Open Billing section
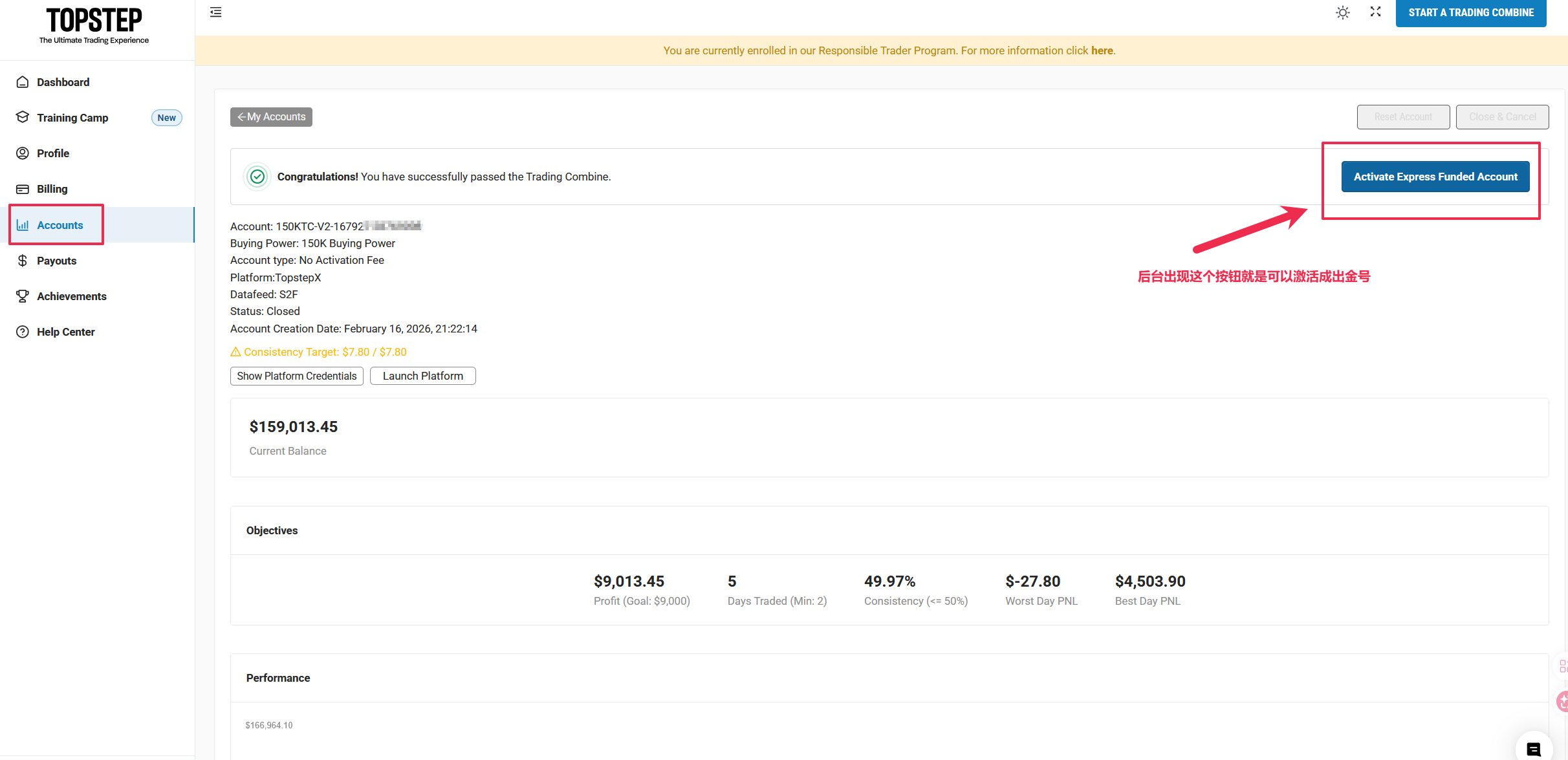The height and width of the screenshot is (760, 1568). (97, 189)
